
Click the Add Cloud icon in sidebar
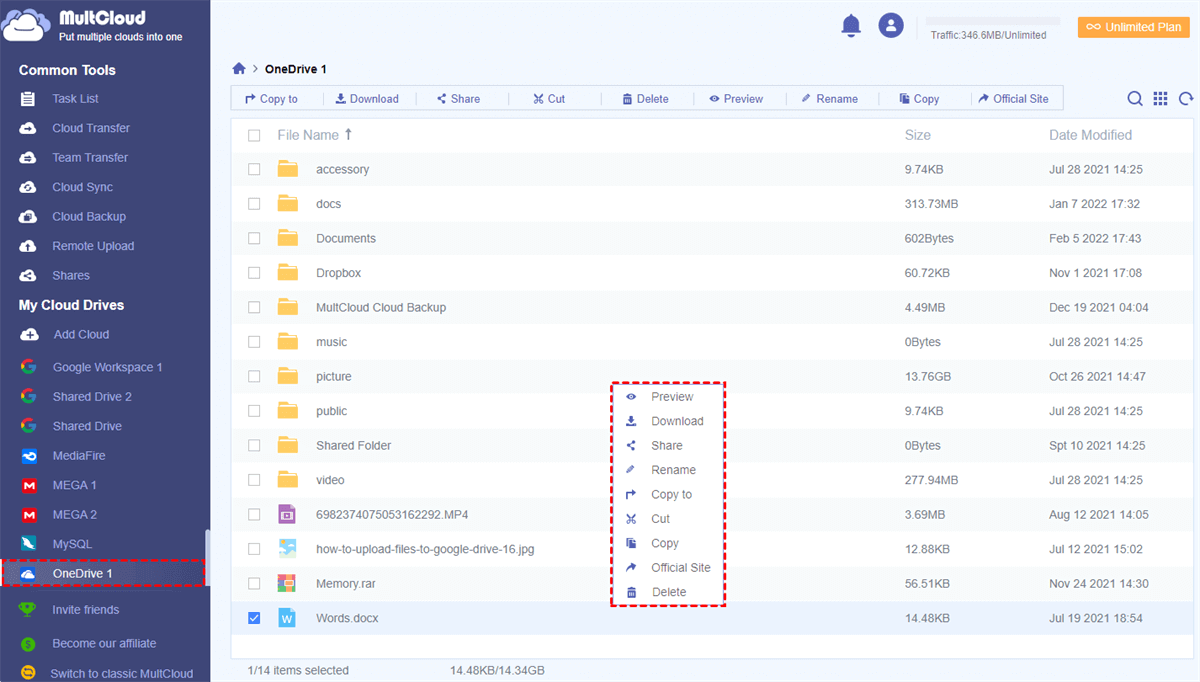[x=30, y=334]
